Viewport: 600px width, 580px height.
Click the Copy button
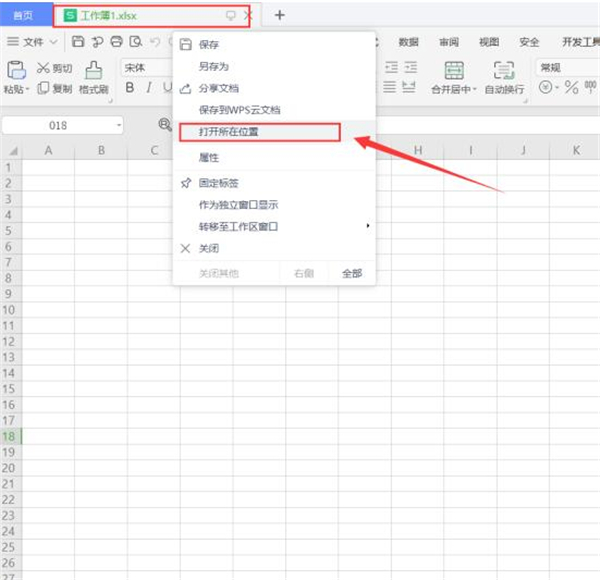click(55, 88)
